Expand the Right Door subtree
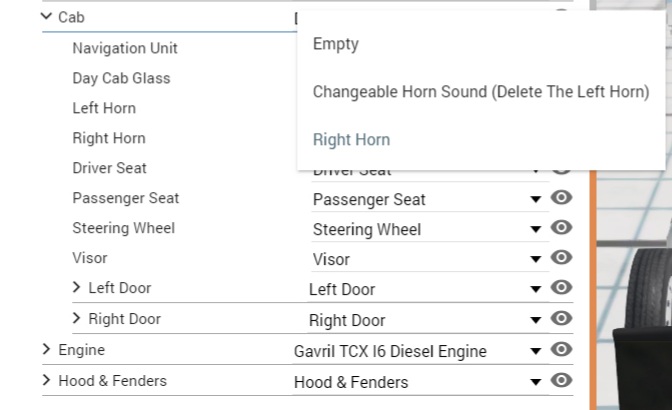The width and height of the screenshot is (672, 410). tap(77, 319)
